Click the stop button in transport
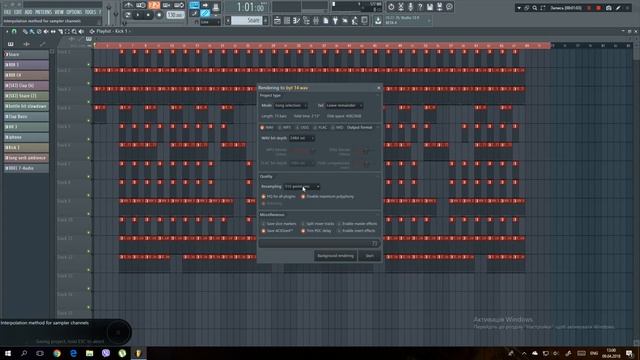The width and height of the screenshot is (640, 360). pyautogui.click(x=148, y=15)
